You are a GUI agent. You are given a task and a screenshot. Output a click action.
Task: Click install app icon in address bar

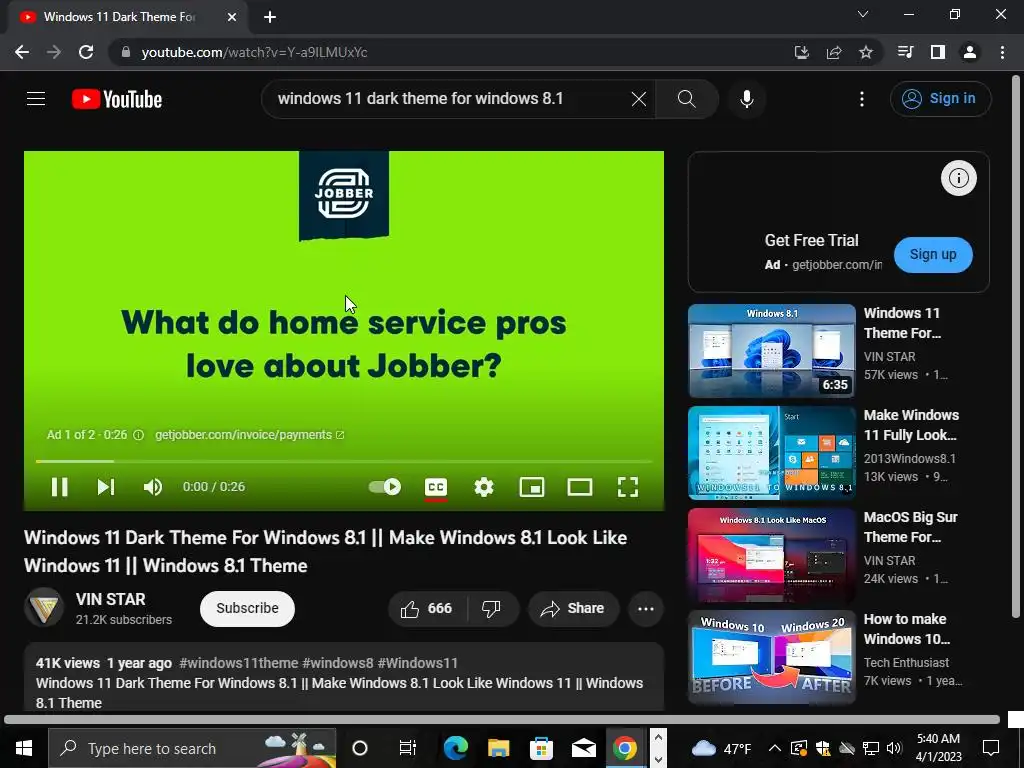[x=801, y=52]
